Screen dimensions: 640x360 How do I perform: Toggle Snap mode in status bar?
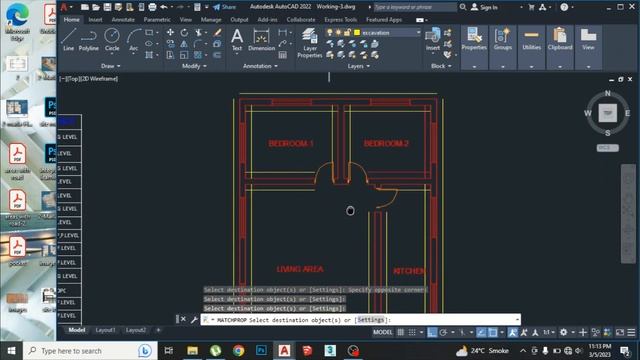[412, 332]
